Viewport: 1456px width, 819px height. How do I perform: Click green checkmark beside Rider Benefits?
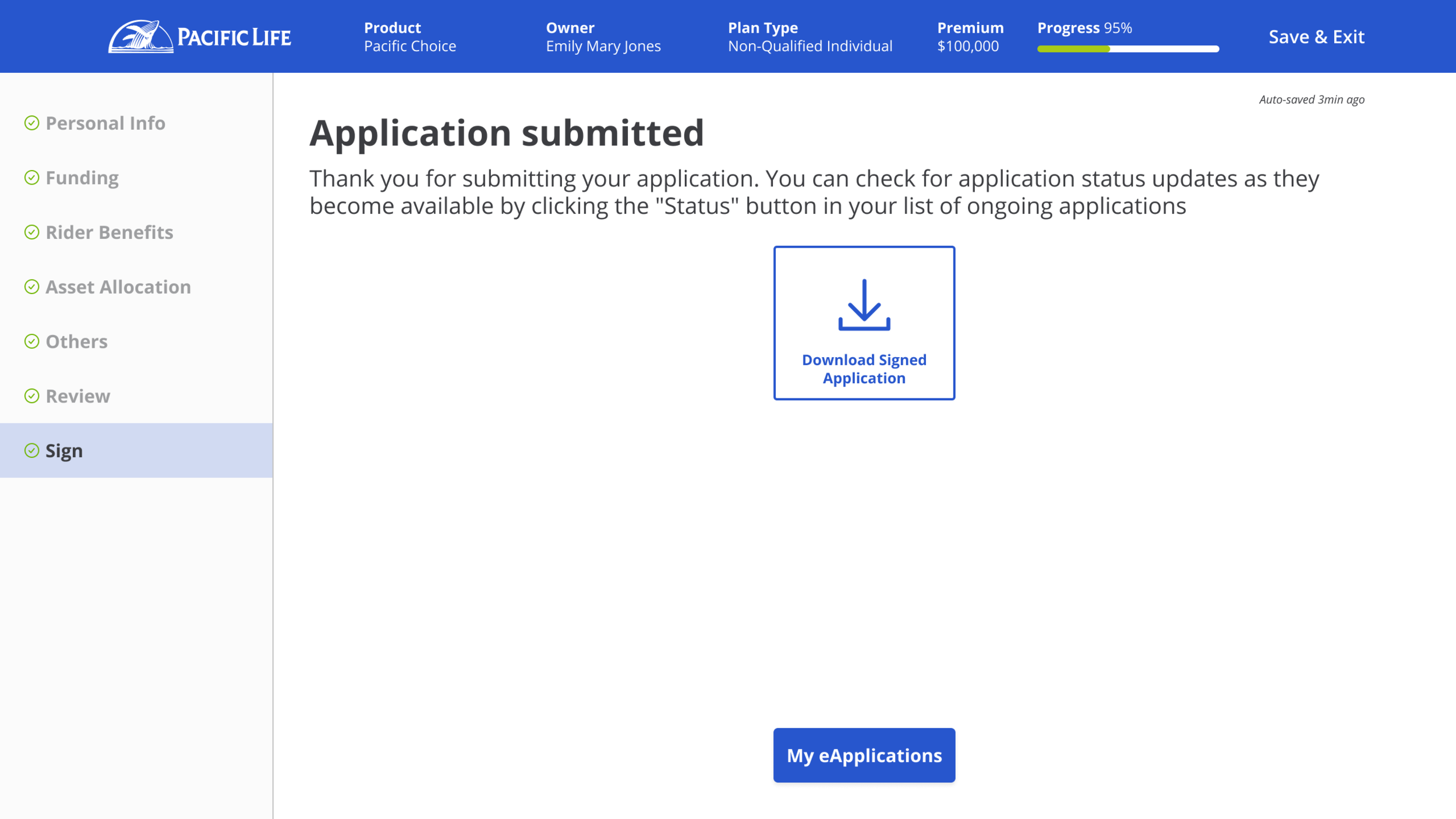coord(32,232)
